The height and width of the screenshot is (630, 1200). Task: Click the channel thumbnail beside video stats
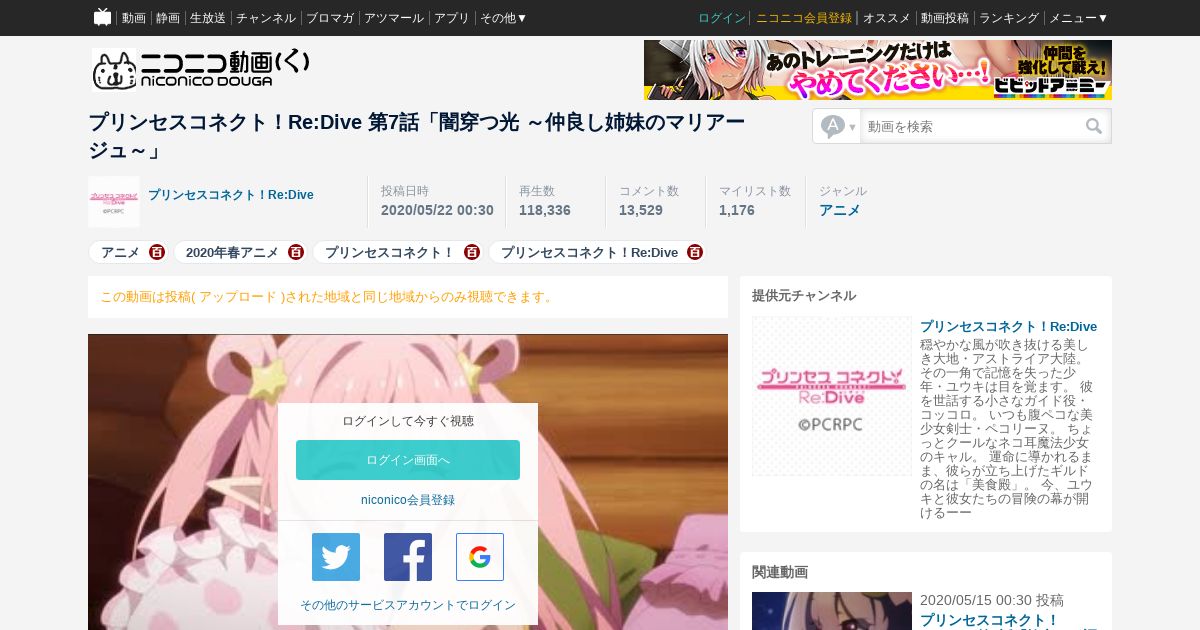click(114, 202)
